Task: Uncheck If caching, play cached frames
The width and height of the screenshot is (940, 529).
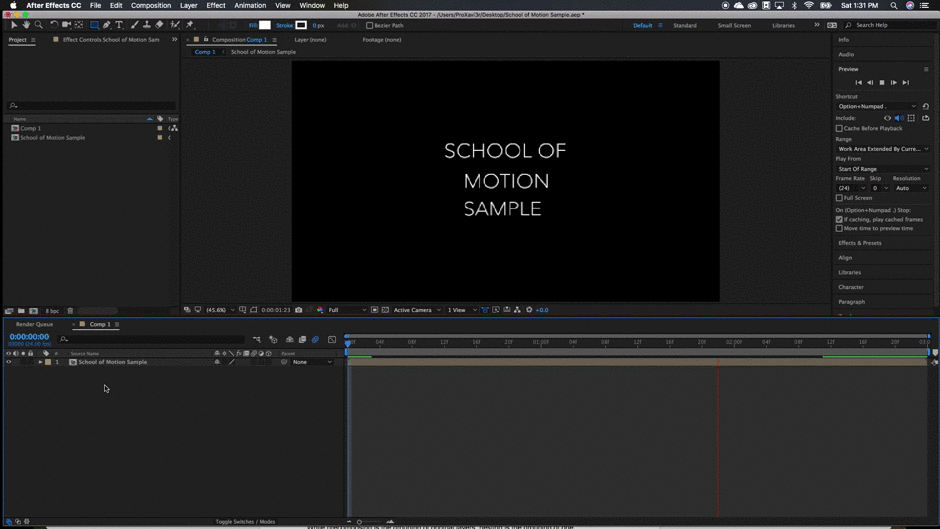Action: (x=839, y=220)
